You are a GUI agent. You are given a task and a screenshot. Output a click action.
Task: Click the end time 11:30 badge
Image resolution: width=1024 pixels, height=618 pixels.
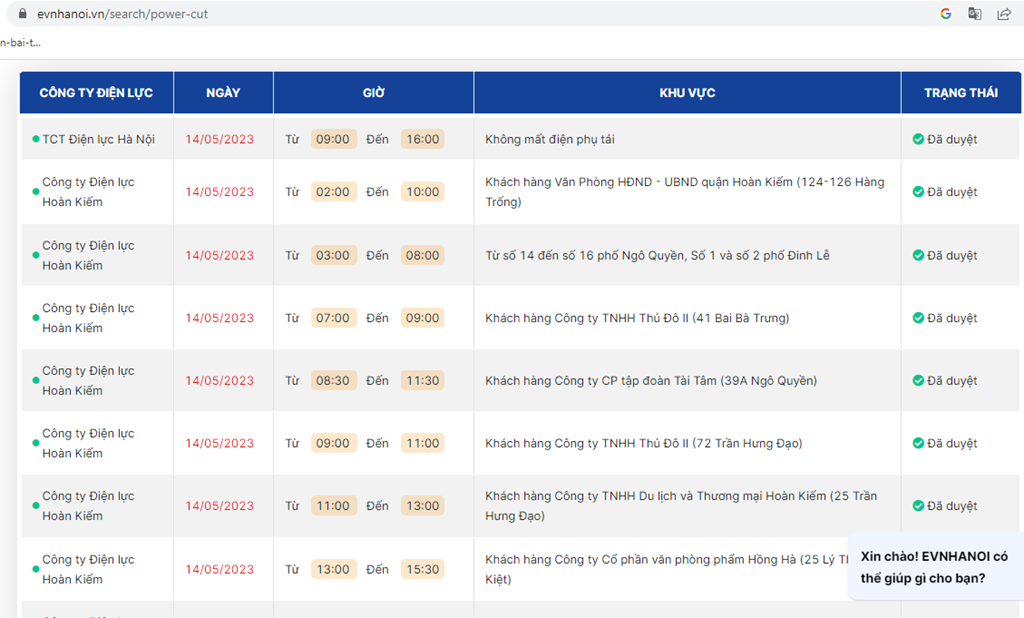(x=423, y=381)
